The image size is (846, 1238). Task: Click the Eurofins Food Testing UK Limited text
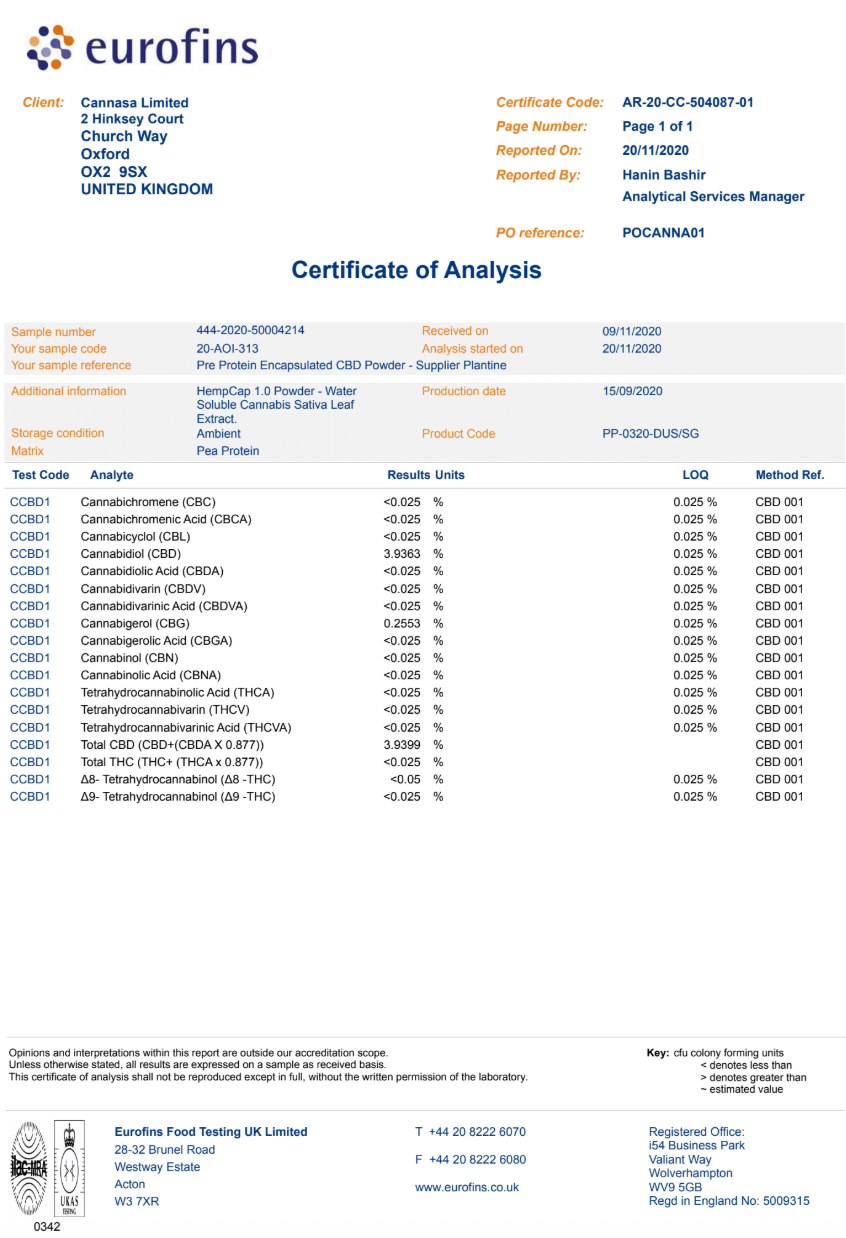211,1132
